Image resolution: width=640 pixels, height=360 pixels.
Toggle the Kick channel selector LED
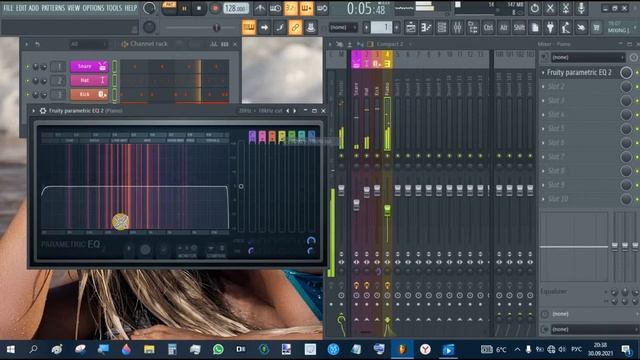click(x=115, y=94)
